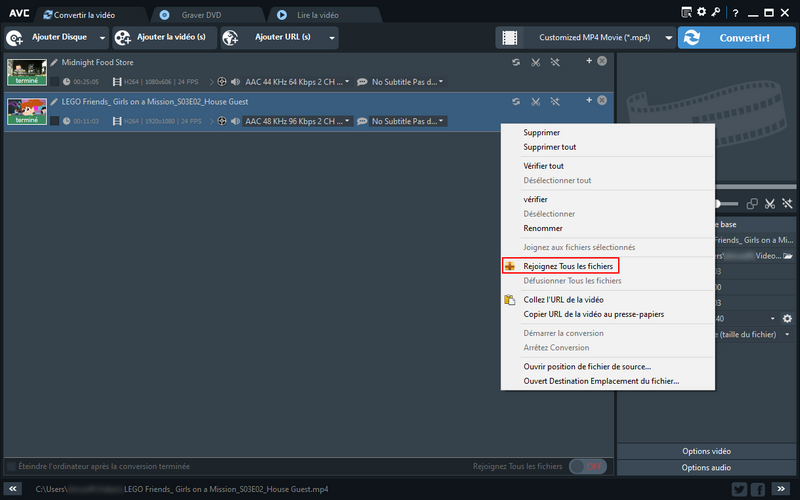Click the Ajouter URL (s) globe icon
This screenshot has width=800, height=500.
tap(231, 38)
